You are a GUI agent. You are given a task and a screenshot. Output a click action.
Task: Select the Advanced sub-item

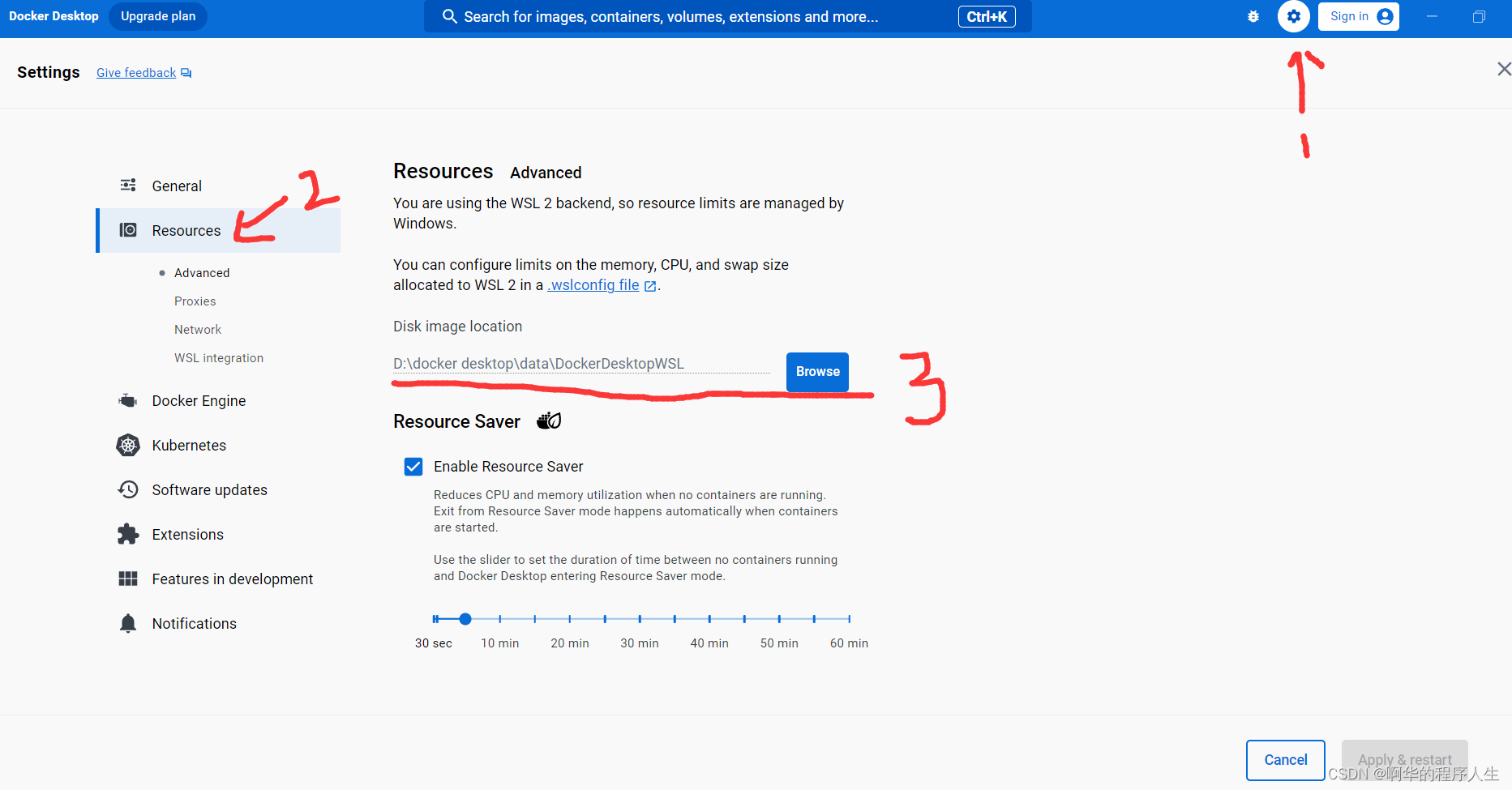pos(202,273)
